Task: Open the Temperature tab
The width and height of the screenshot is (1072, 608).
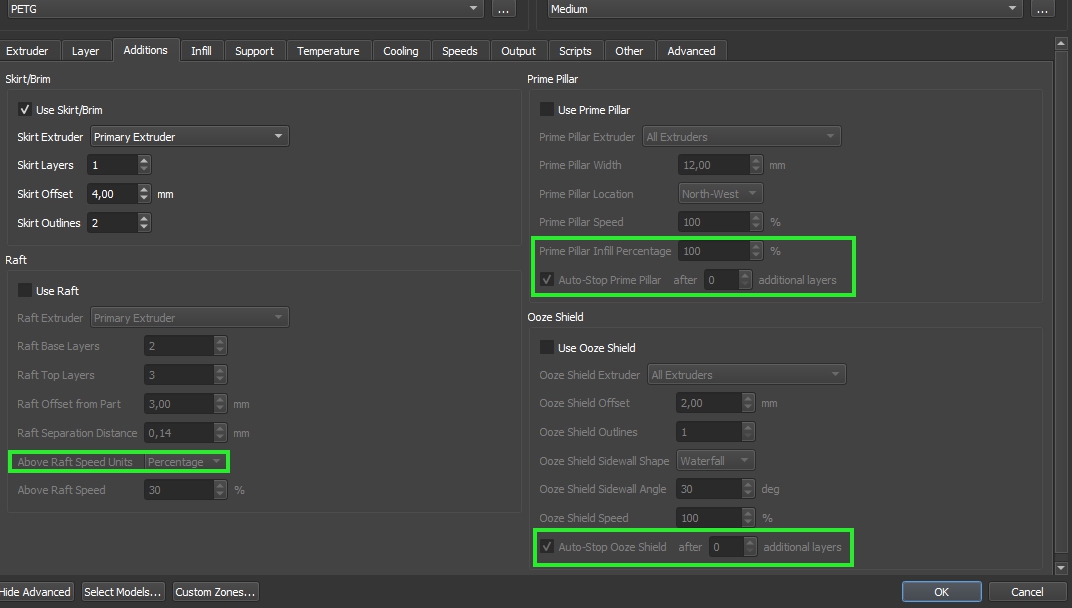Action: pyautogui.click(x=328, y=51)
